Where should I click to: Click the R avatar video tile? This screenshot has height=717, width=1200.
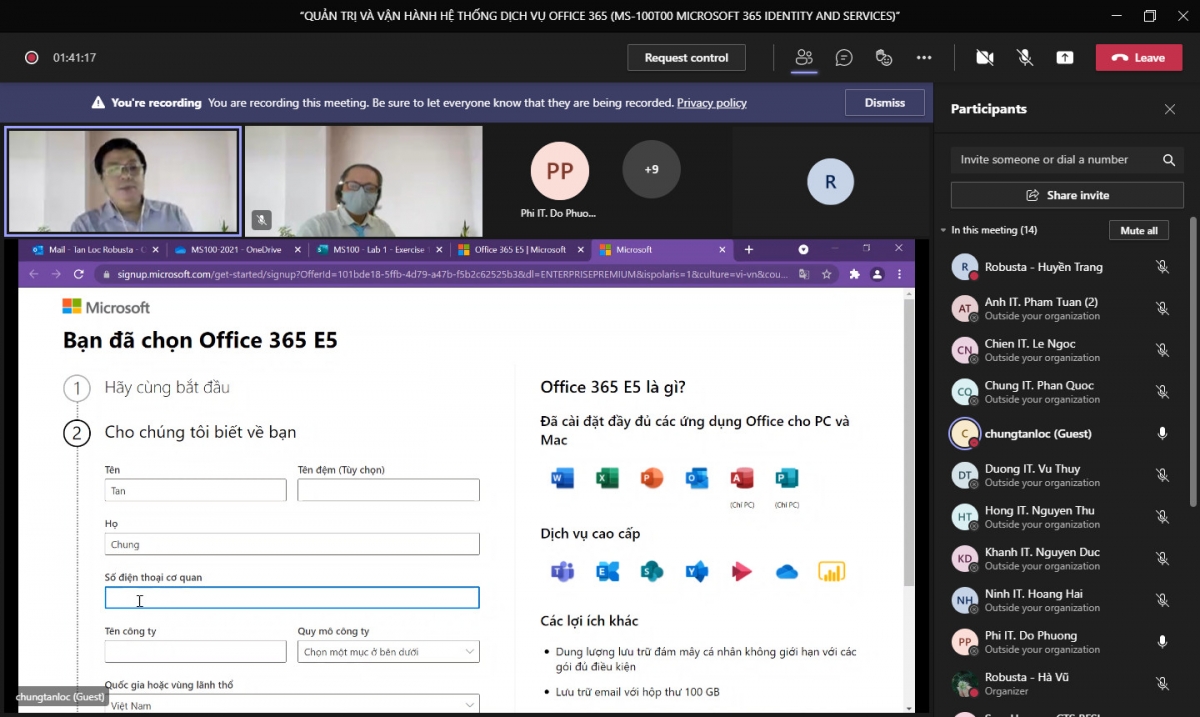coord(830,183)
